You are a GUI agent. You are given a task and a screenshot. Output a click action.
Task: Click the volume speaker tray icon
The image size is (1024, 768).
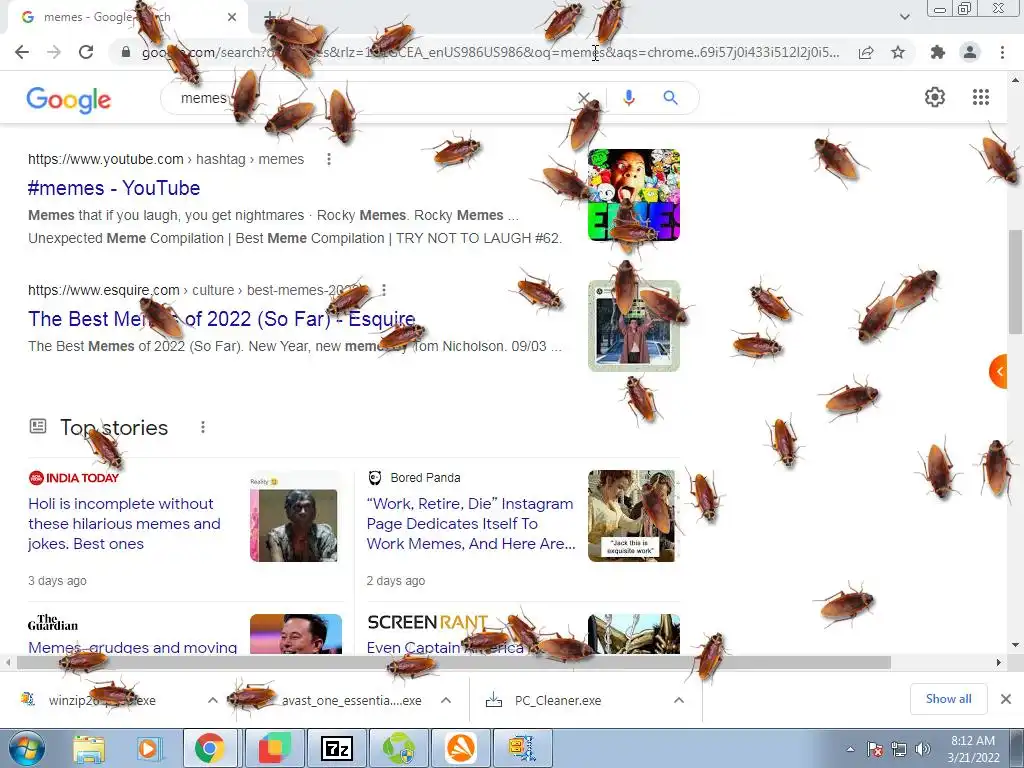click(922, 749)
